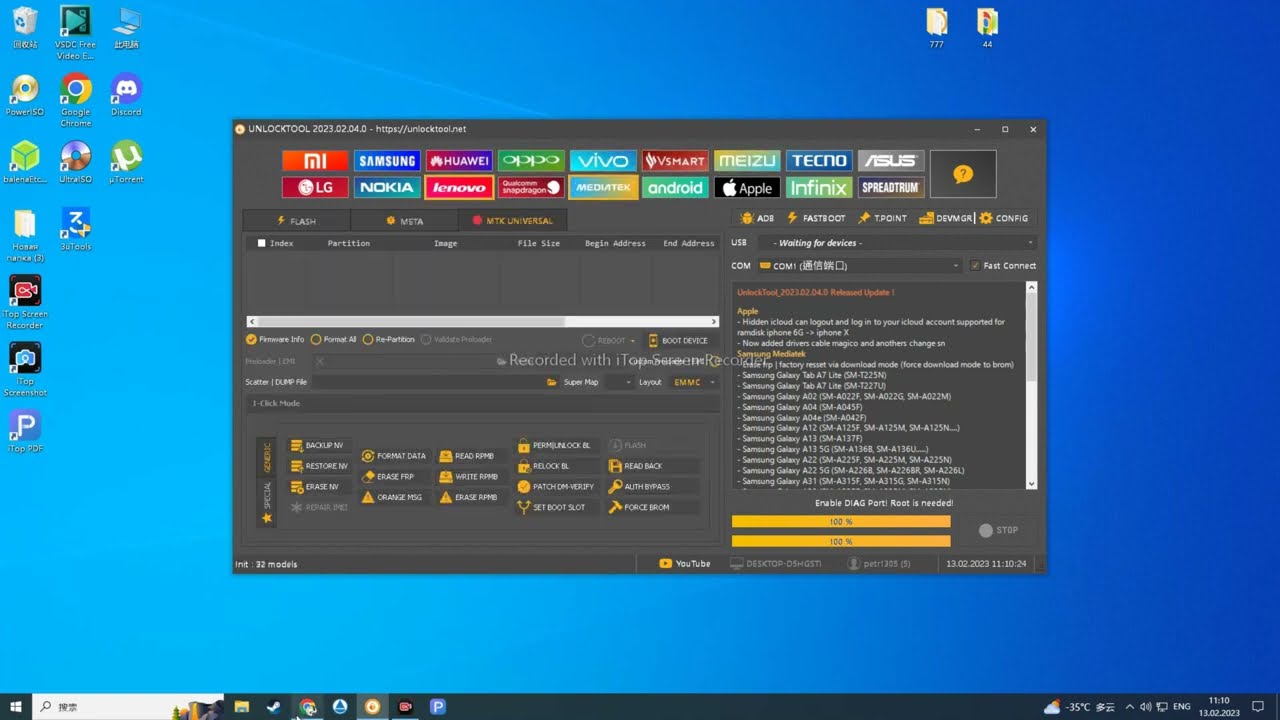
Task: Click the BOOT DEVICE button
Action: pos(678,340)
